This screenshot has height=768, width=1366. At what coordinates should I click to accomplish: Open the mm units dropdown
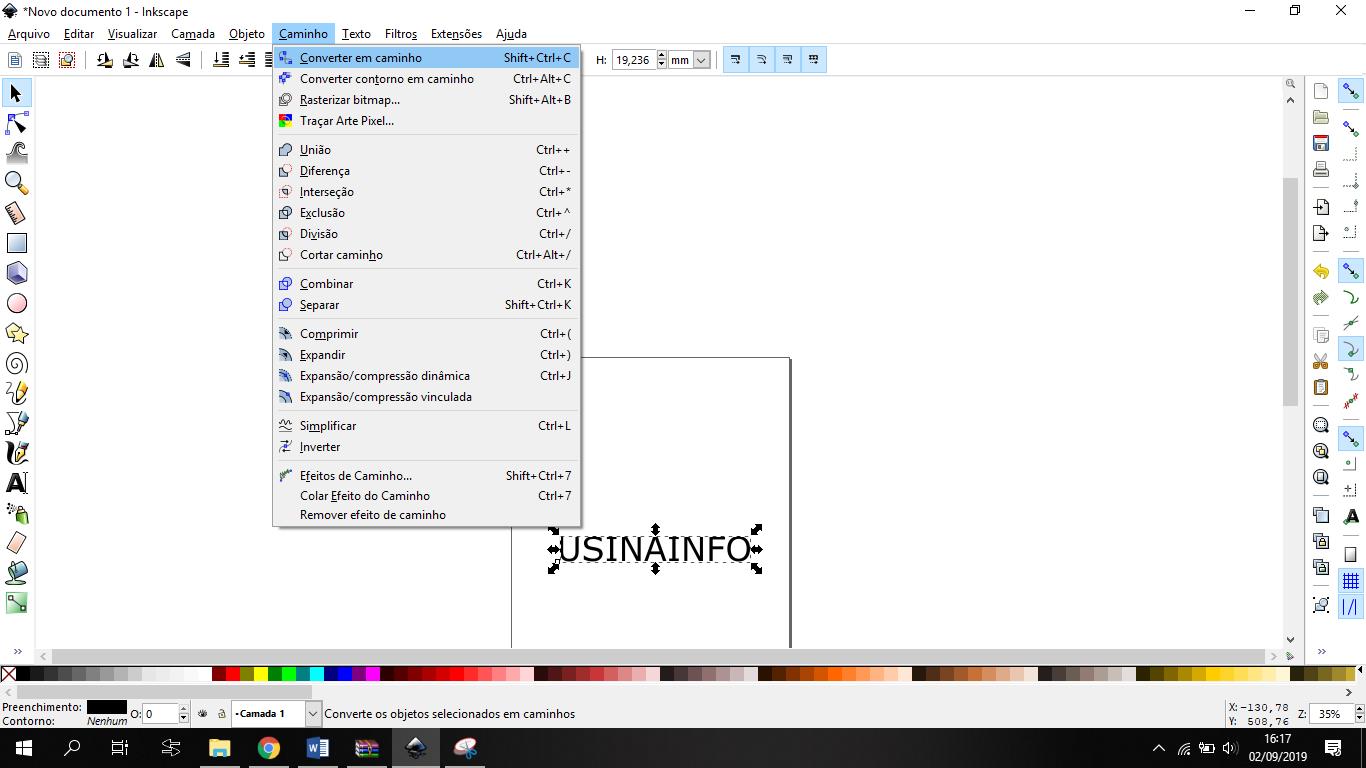[x=701, y=60]
